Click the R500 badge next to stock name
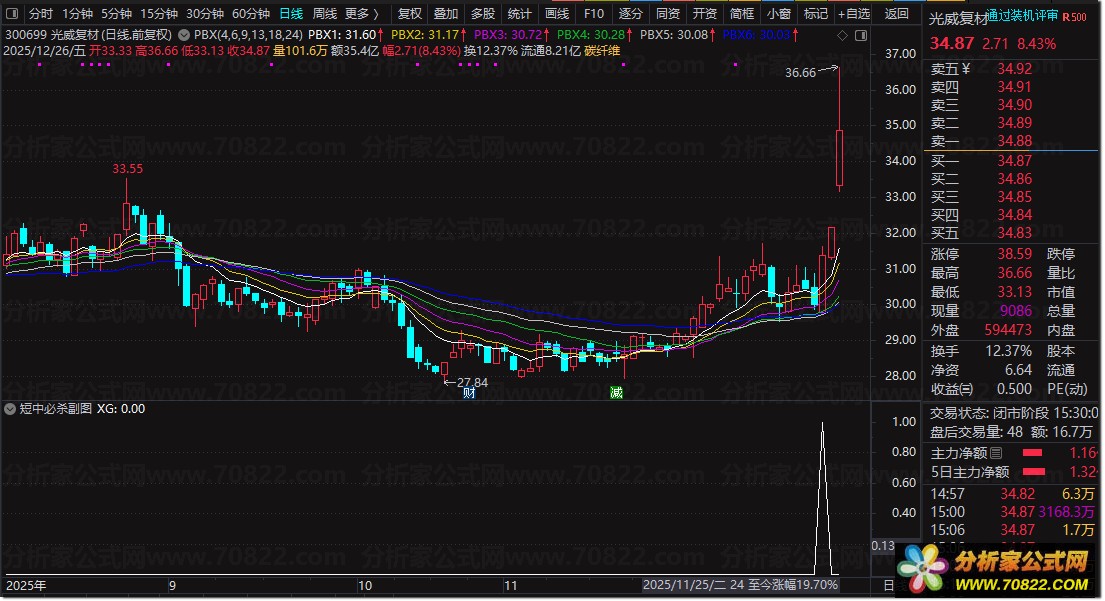 pos(1075,17)
